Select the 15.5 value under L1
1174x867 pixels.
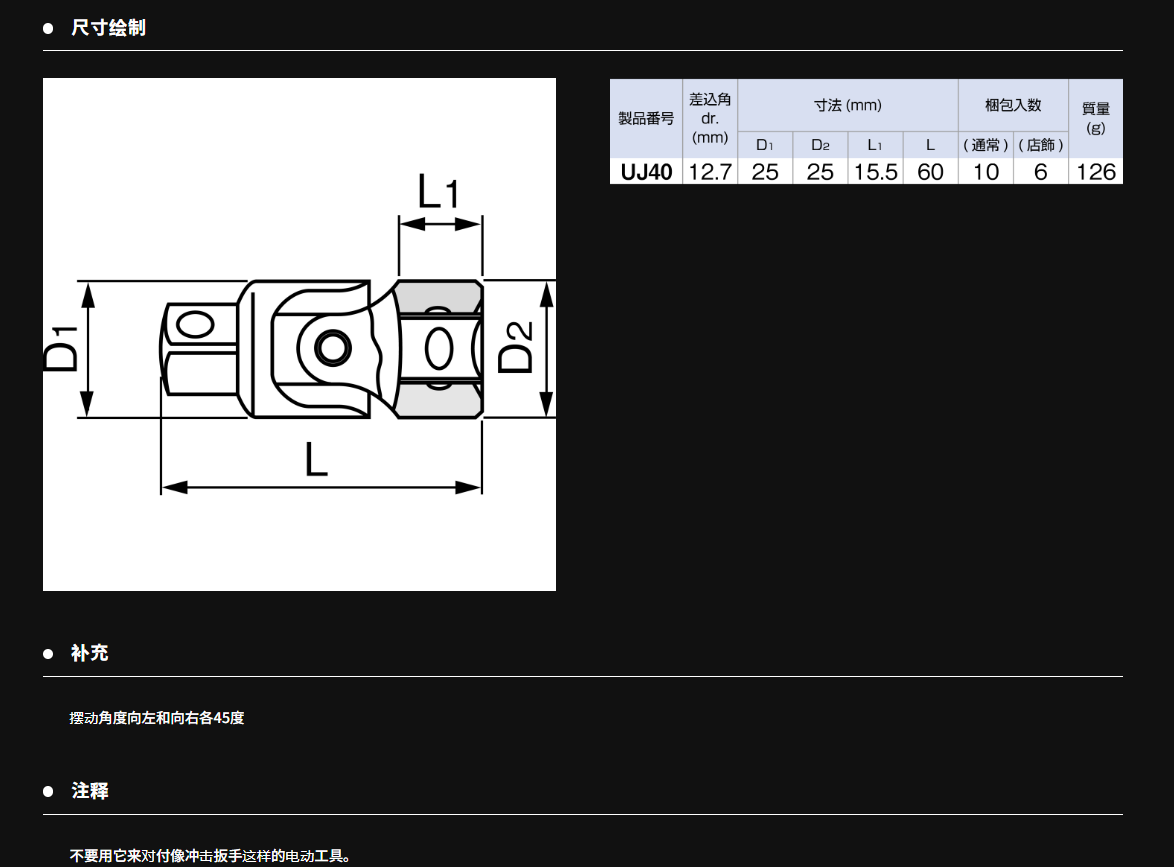pos(875,172)
